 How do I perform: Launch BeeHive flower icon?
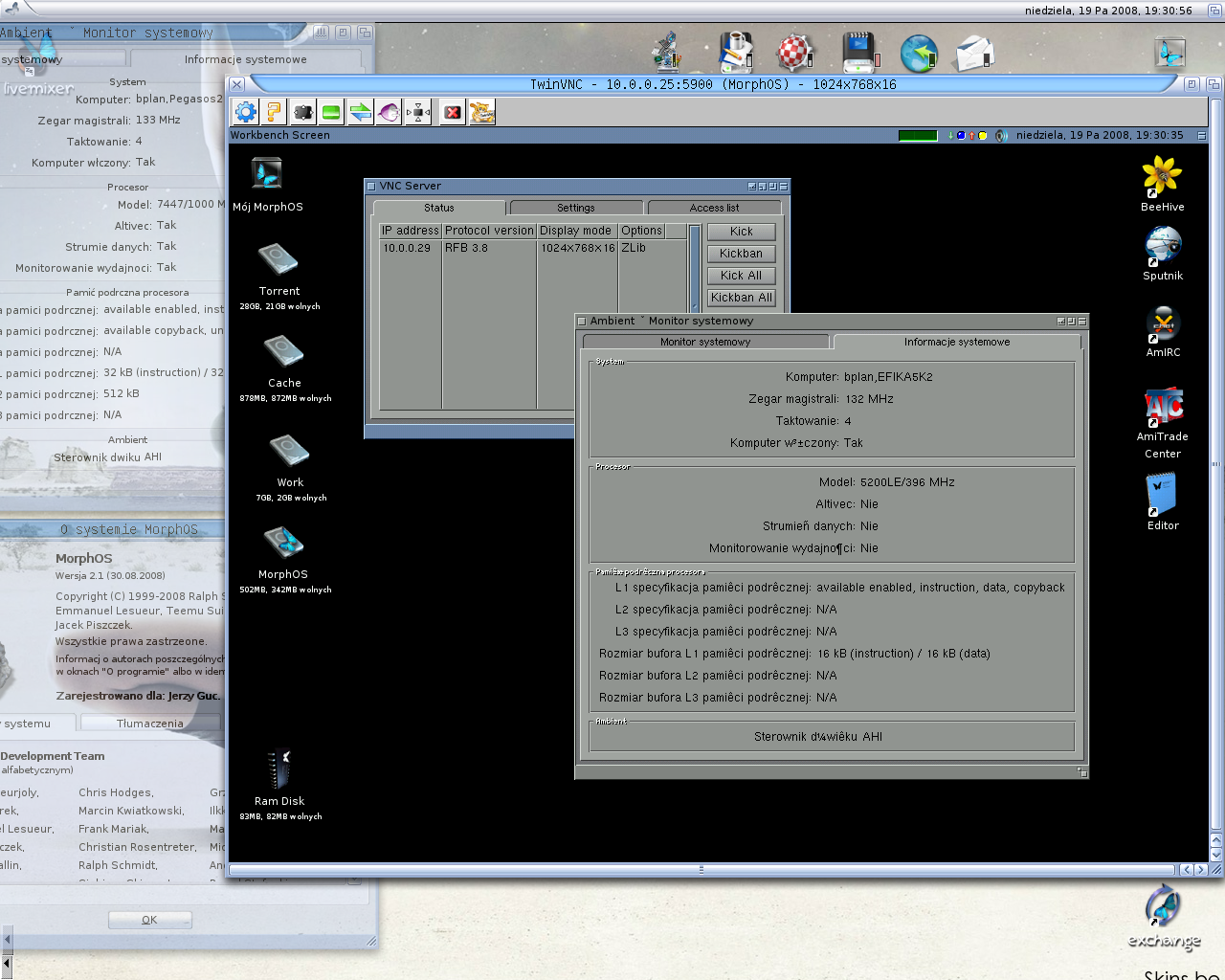click(x=1162, y=176)
